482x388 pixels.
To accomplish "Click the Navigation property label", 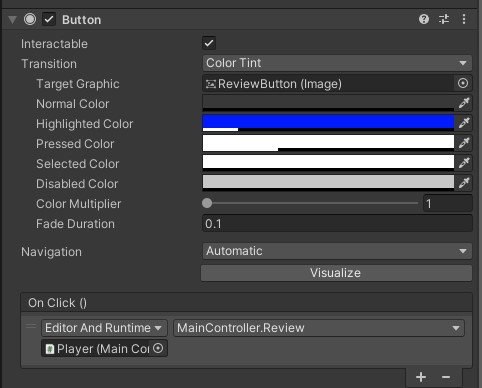I will coord(51,252).
